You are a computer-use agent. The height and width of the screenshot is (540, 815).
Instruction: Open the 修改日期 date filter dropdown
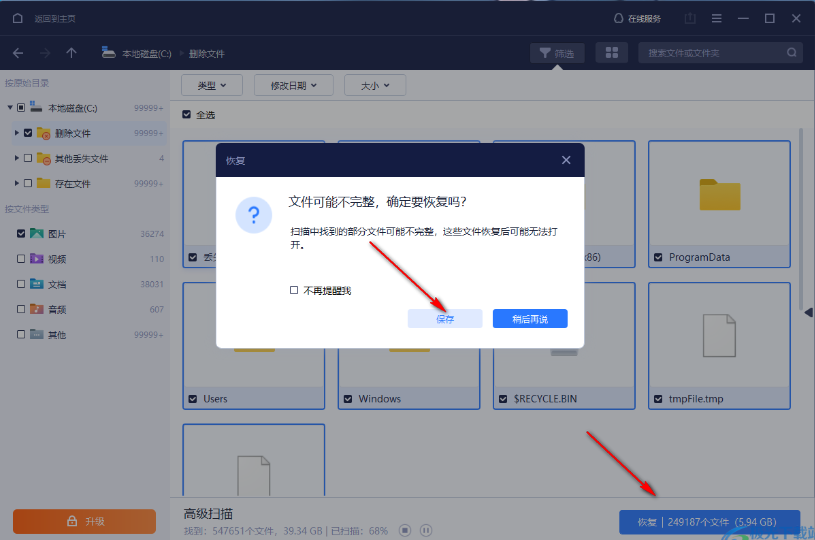pos(294,85)
